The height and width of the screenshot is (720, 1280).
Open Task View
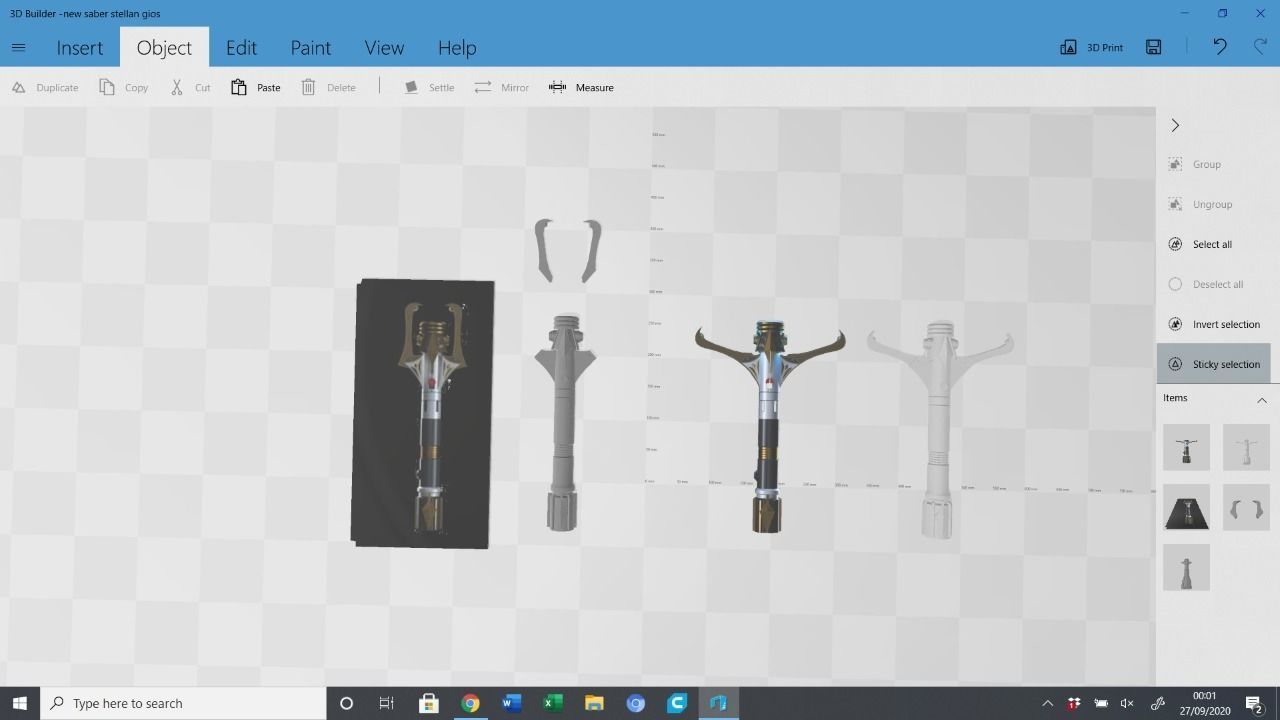(x=387, y=703)
